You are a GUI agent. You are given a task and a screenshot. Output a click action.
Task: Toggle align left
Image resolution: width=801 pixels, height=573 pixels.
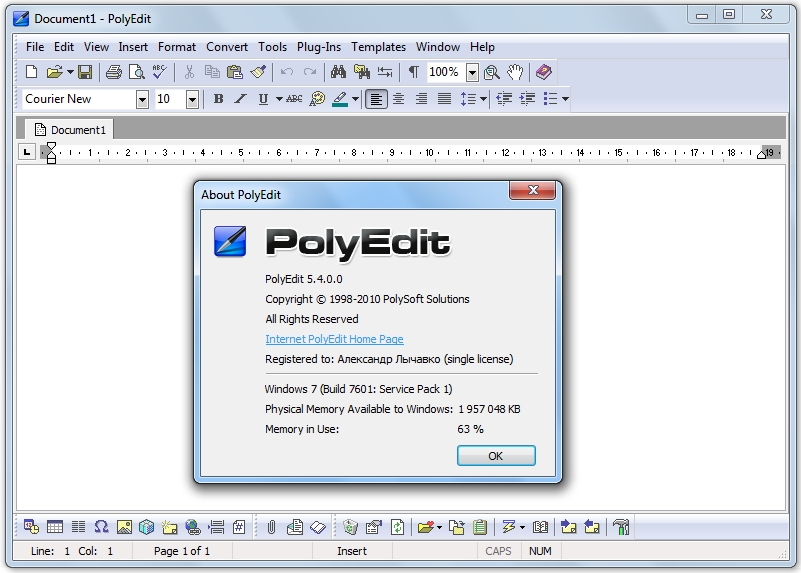point(376,99)
